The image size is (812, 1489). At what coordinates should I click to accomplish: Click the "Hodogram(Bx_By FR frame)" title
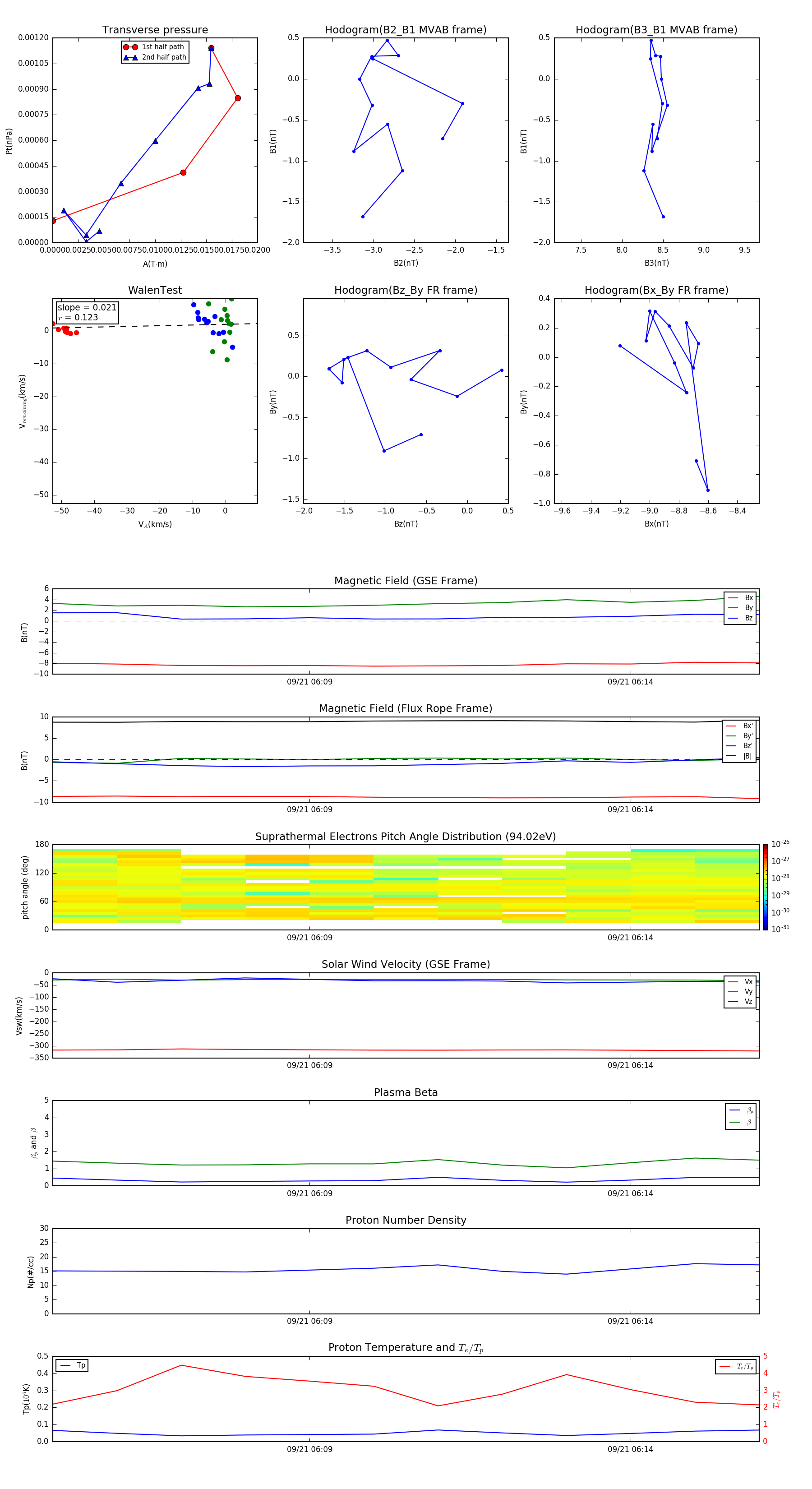point(656,290)
